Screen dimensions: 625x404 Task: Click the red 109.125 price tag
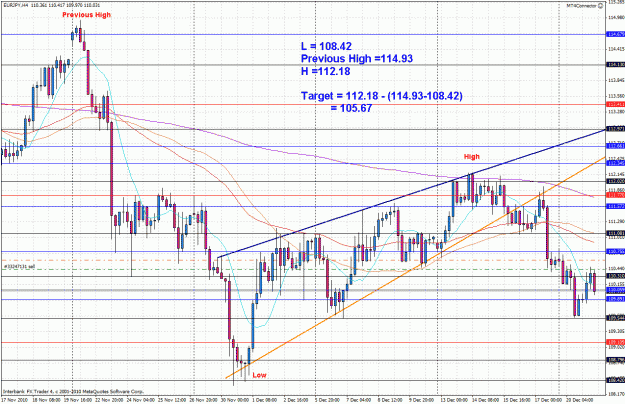615,342
